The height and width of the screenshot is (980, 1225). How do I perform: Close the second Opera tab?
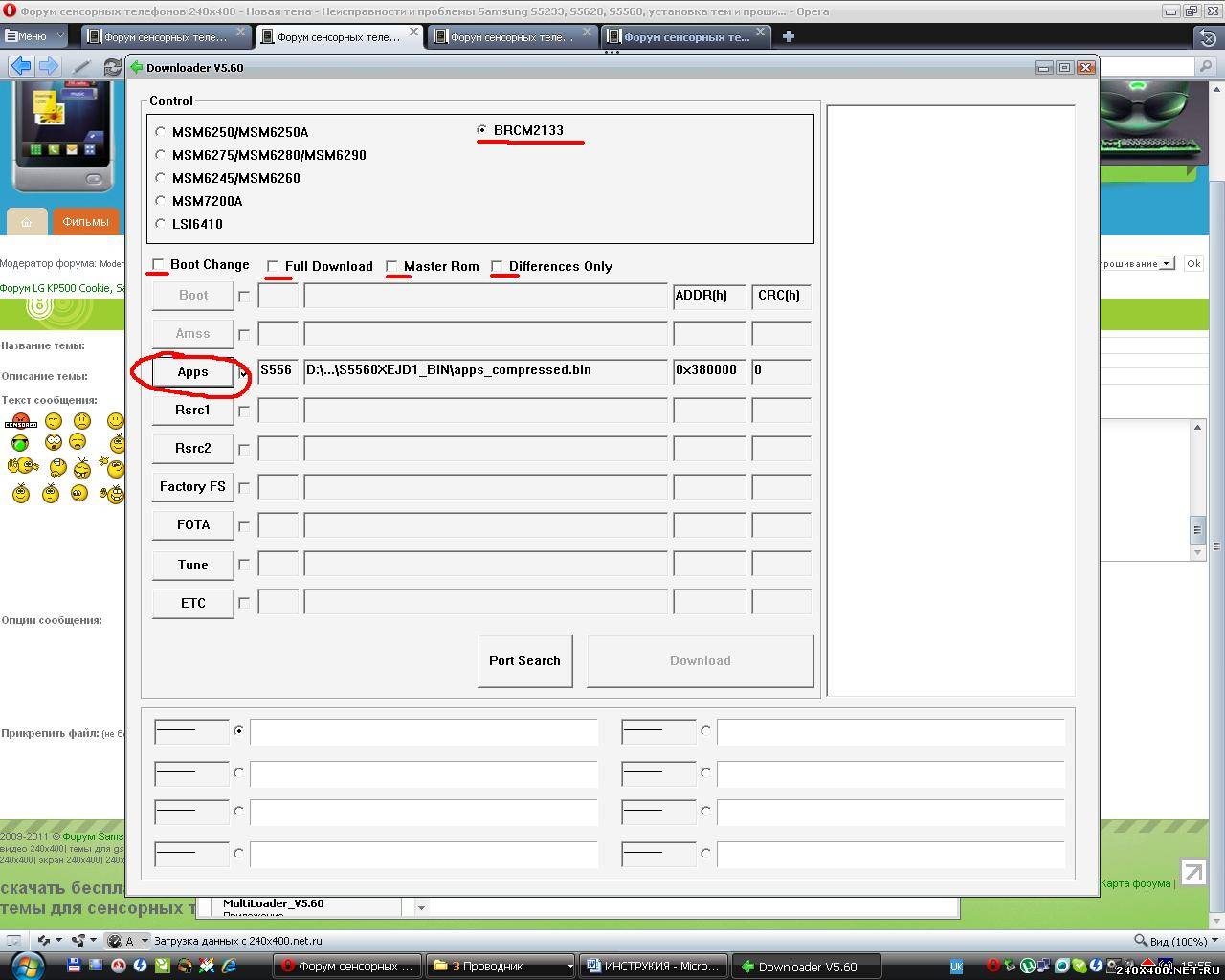pos(413,33)
